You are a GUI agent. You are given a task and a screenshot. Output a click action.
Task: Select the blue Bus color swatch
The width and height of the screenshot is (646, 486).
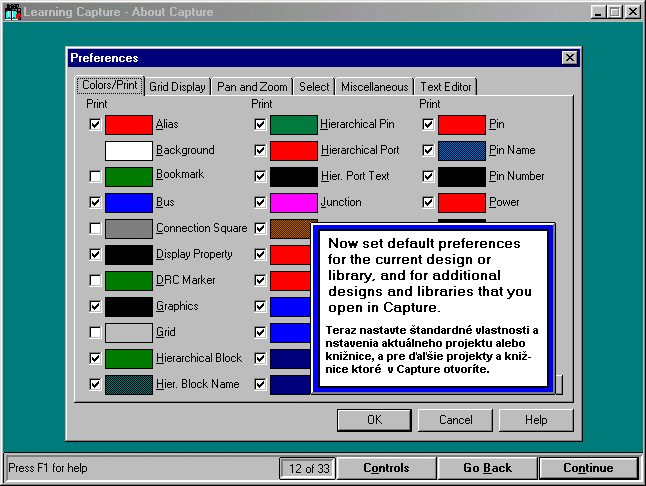click(x=128, y=203)
